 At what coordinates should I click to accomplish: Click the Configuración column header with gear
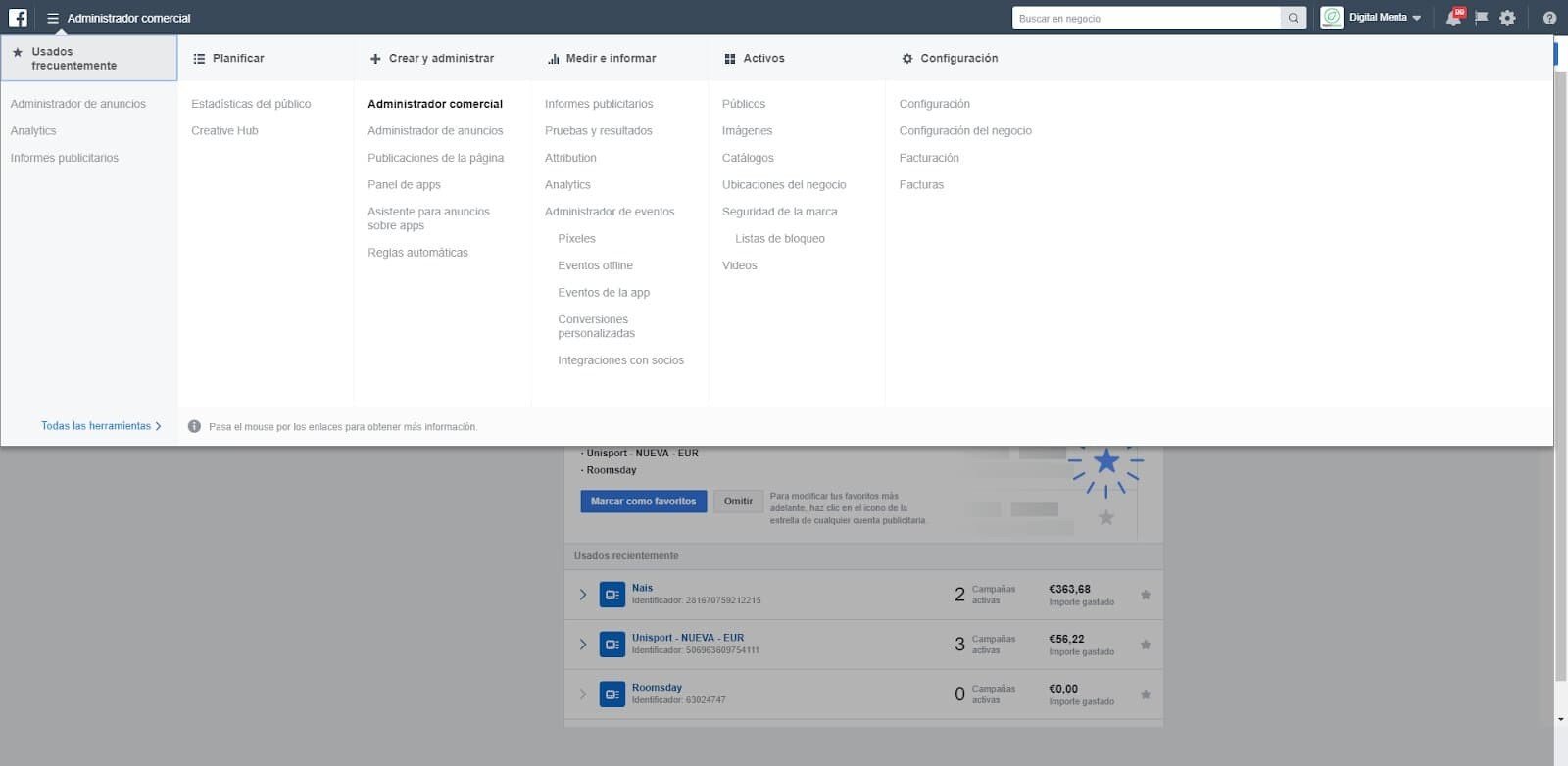click(950, 58)
